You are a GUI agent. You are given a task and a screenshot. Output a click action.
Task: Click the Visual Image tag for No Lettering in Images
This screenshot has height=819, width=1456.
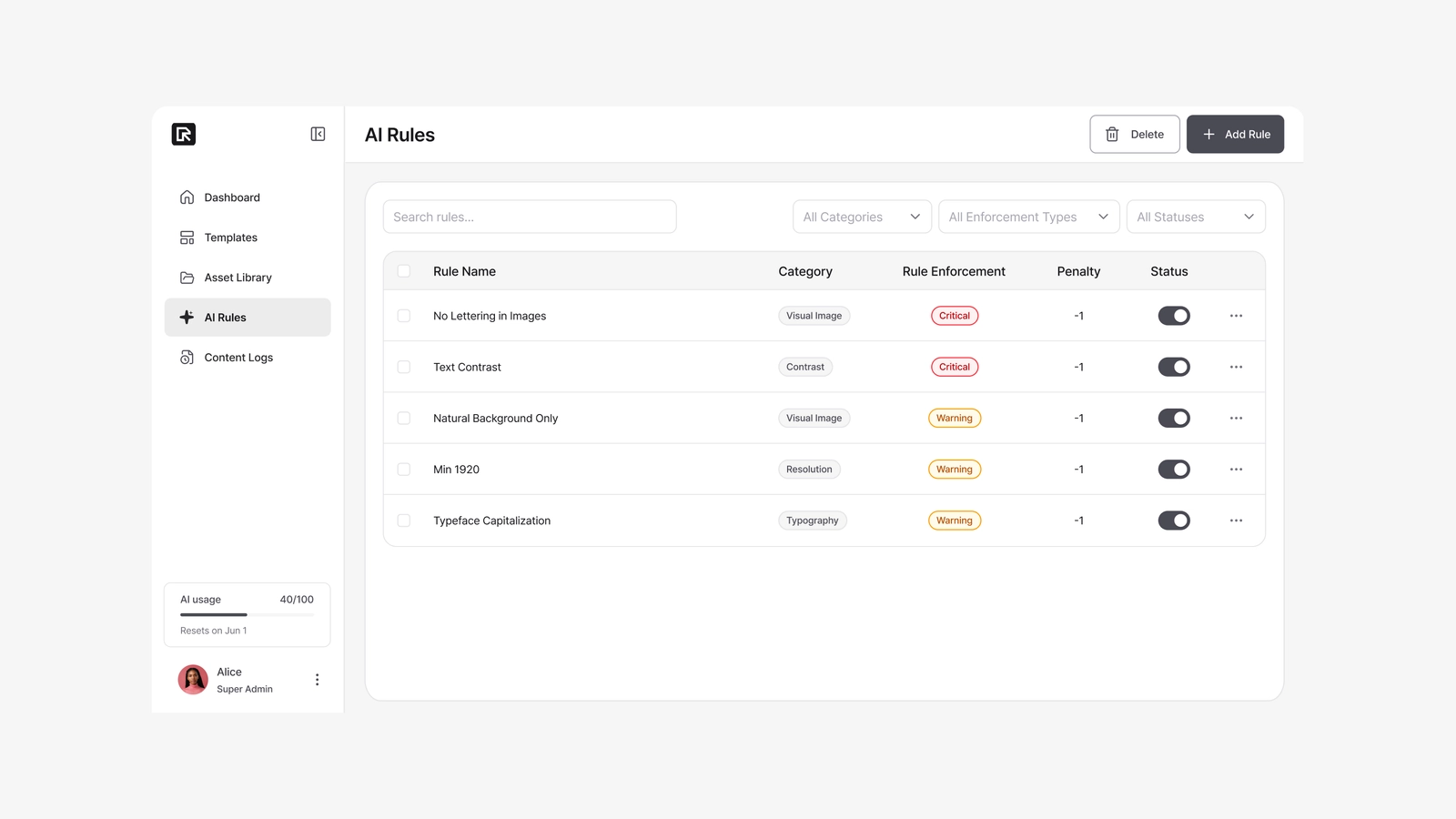(x=814, y=316)
